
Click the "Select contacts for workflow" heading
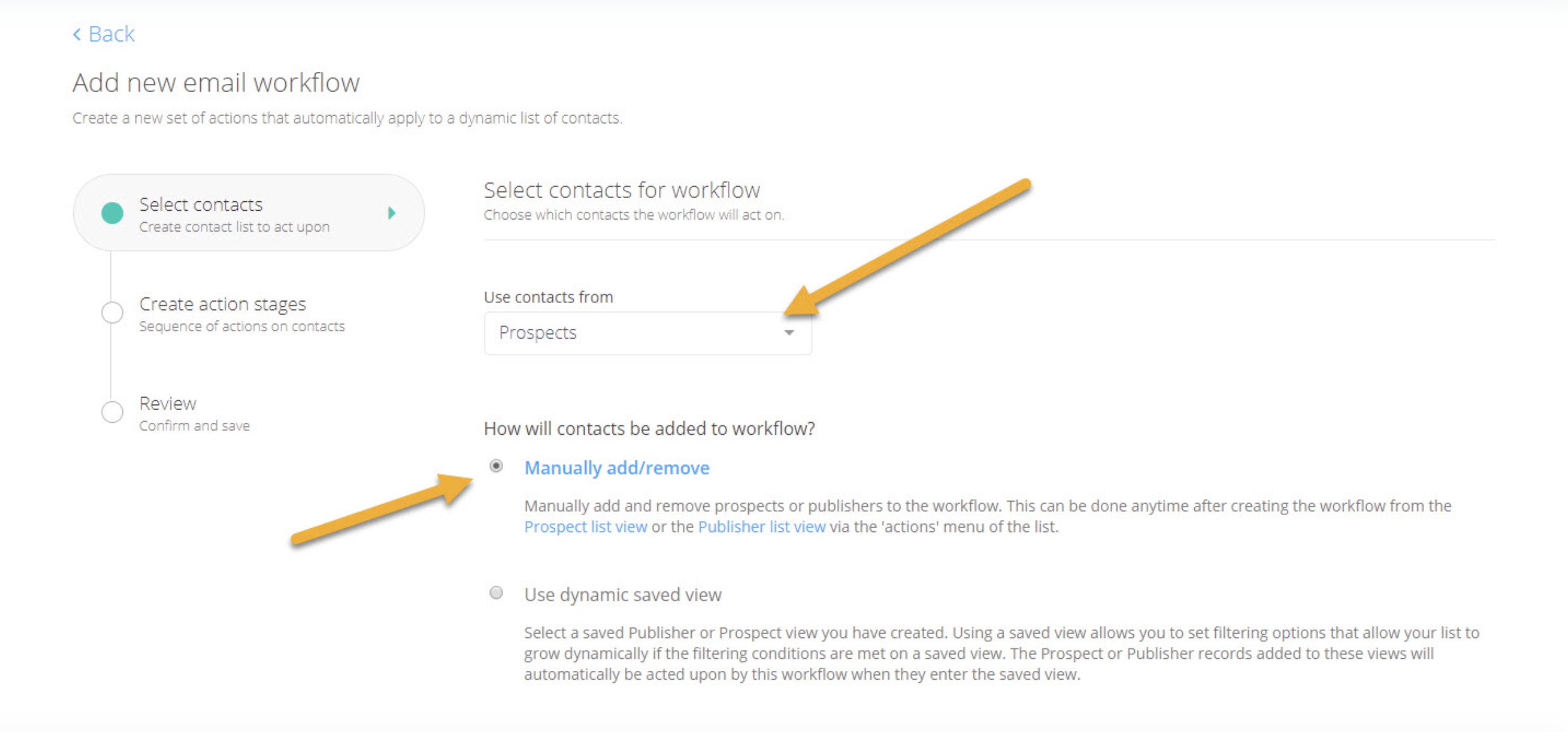point(622,190)
